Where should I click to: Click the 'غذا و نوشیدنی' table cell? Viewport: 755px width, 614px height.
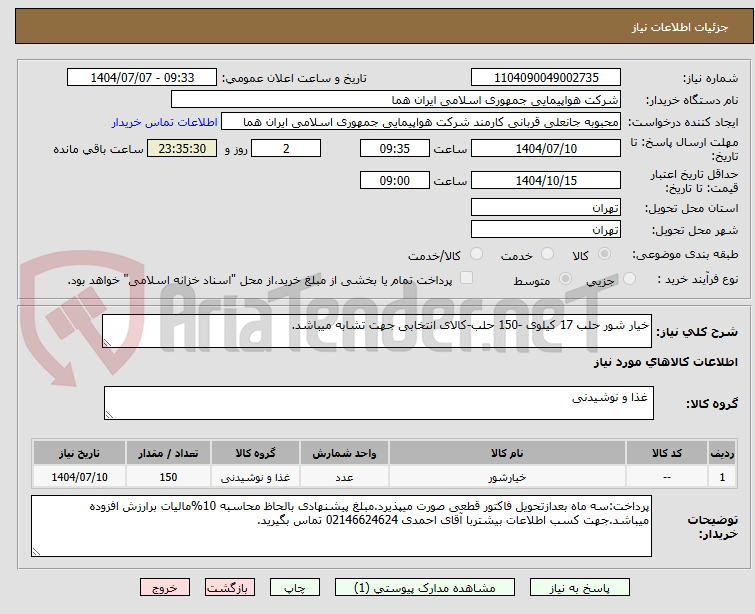tap(255, 477)
